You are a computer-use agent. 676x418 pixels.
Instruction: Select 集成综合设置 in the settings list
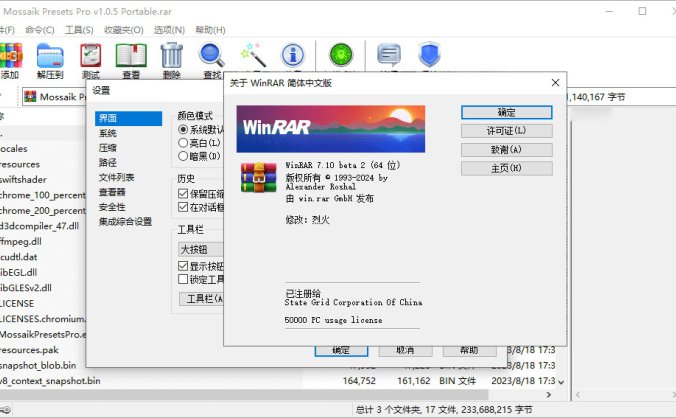point(125,221)
